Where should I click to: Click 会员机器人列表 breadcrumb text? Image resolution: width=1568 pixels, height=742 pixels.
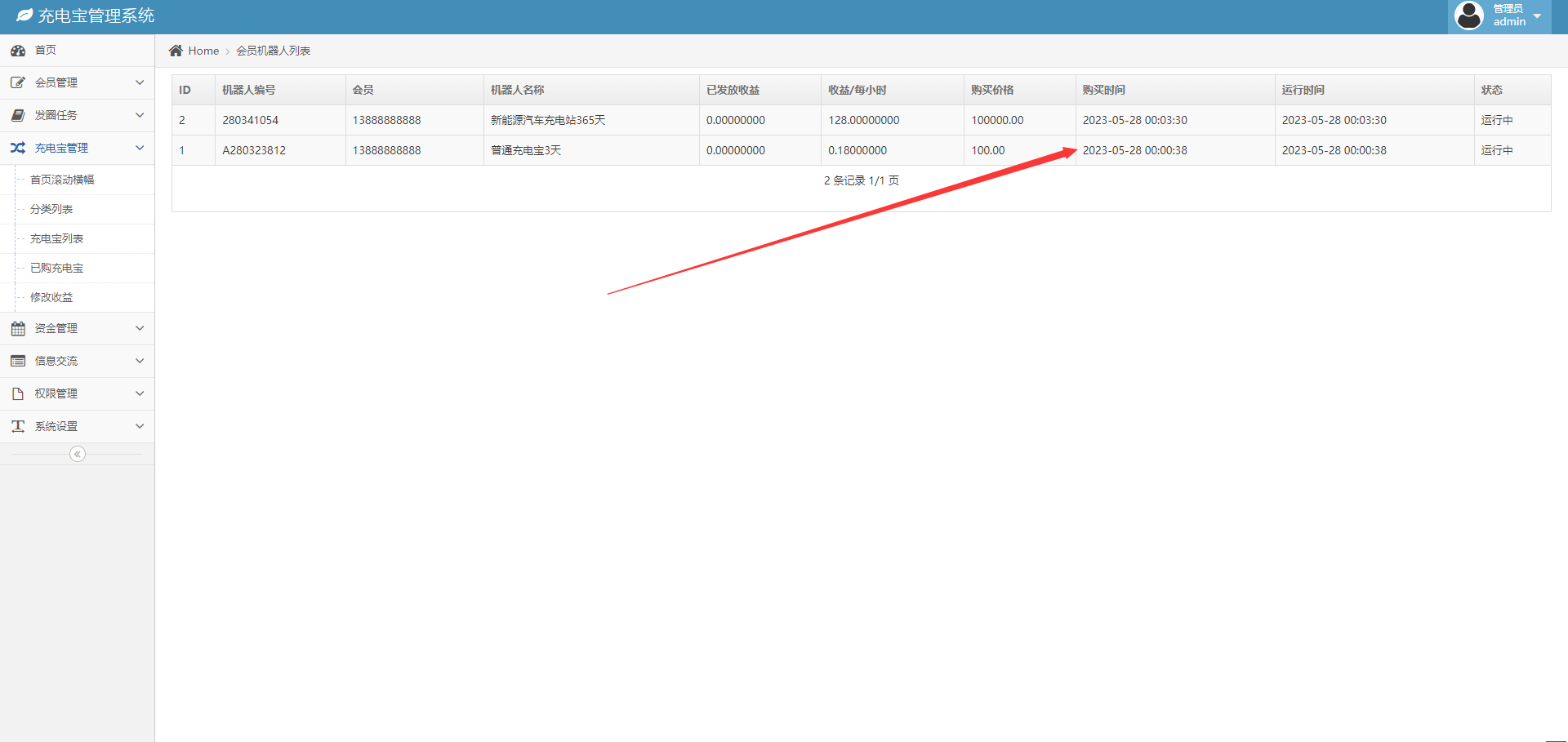pos(274,51)
